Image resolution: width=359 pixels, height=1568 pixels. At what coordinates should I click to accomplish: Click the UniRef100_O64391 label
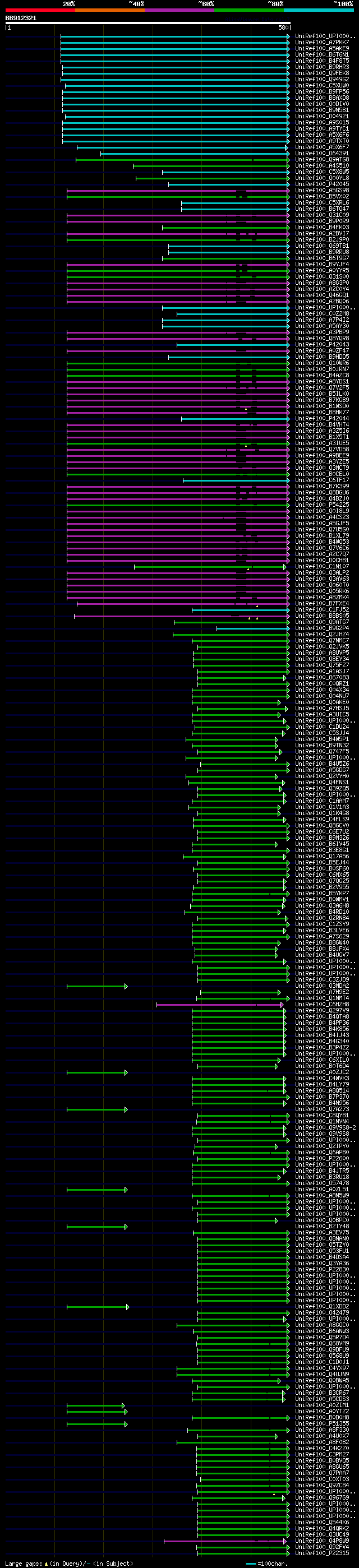point(323,154)
